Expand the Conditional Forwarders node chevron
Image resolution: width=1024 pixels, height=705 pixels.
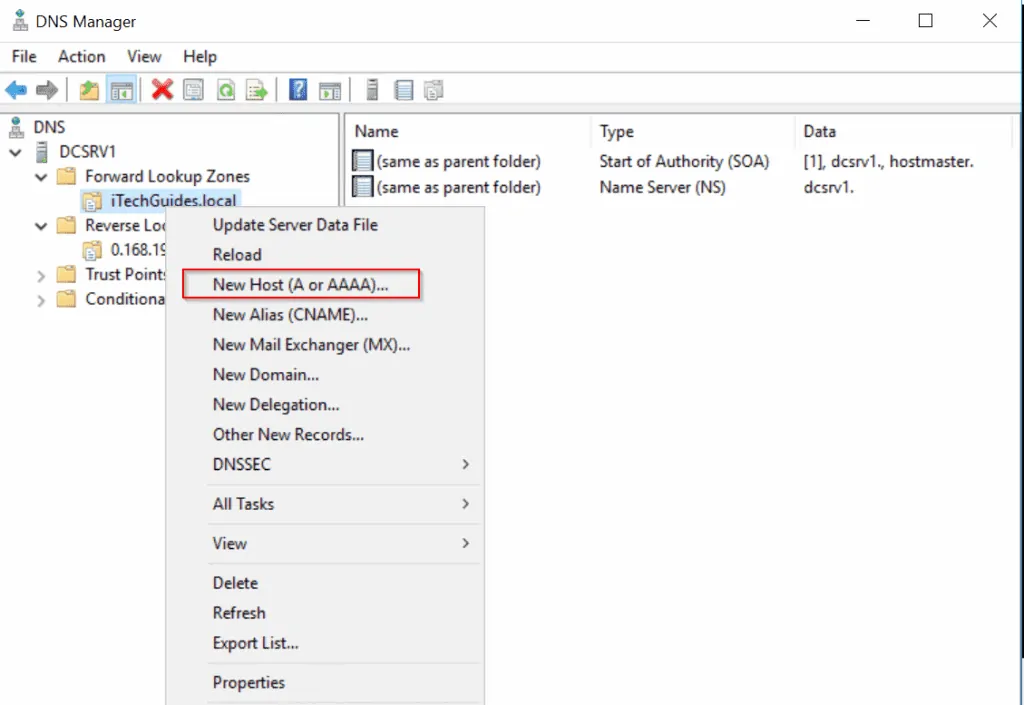point(41,300)
